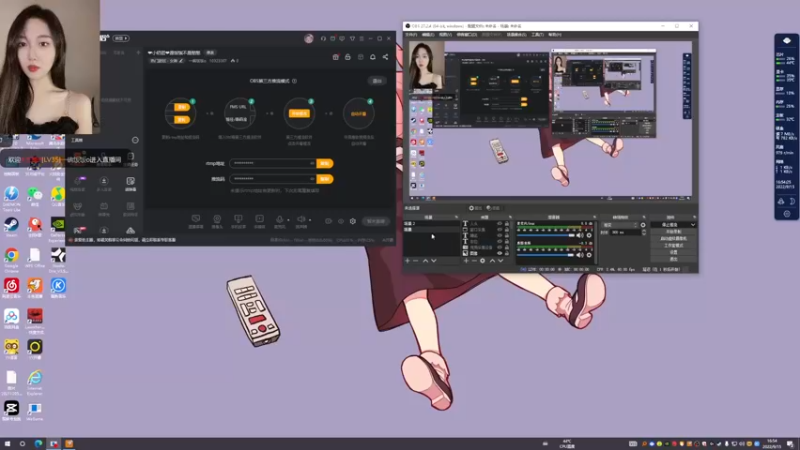Open the OBS Audio Mixer dock header menu icon
This screenshot has width=800, height=450.
coord(594,217)
